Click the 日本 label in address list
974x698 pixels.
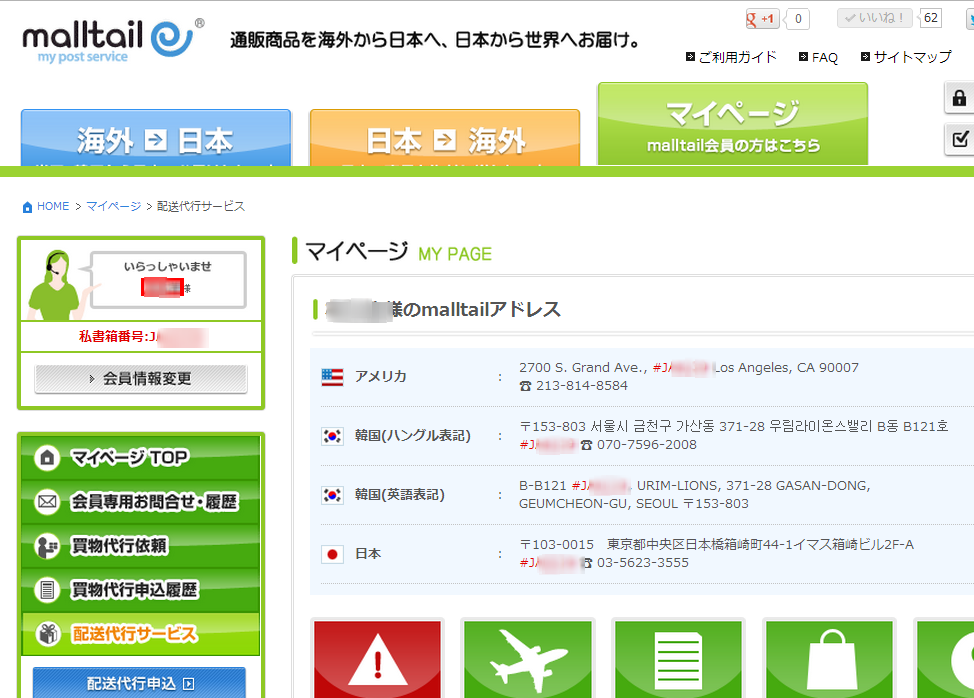click(368, 554)
